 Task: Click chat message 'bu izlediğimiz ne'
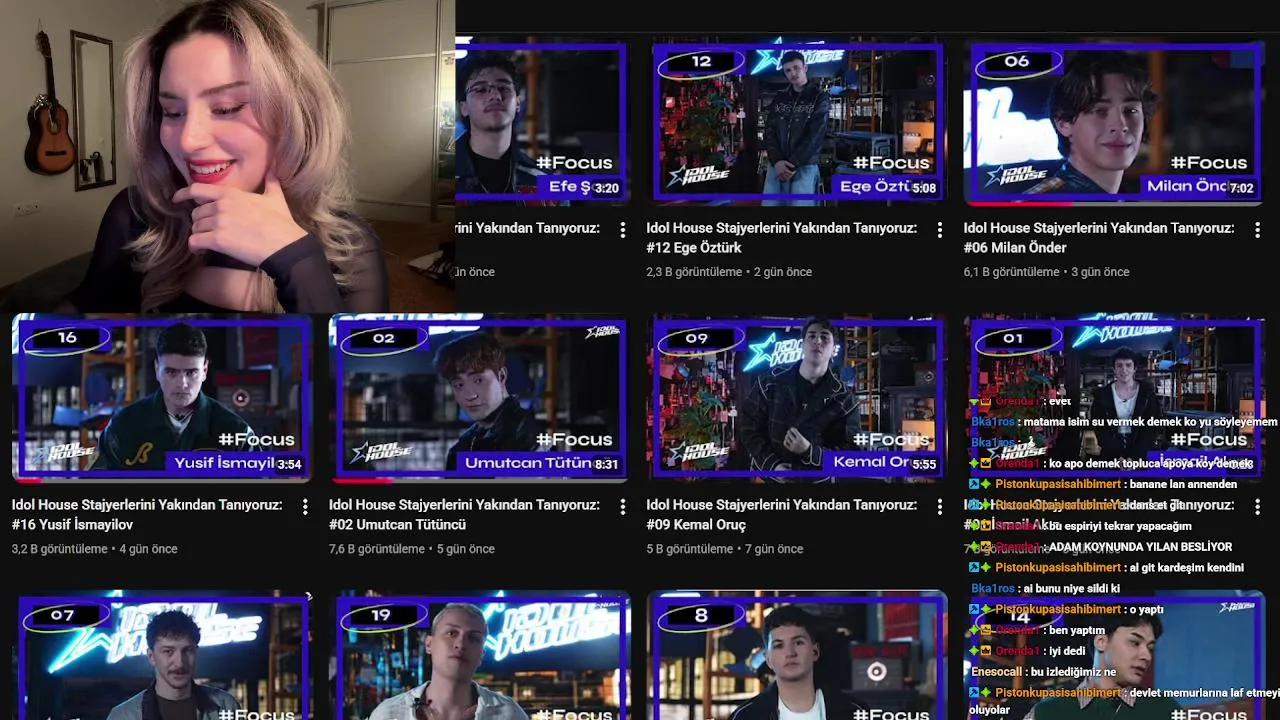[1073, 672]
